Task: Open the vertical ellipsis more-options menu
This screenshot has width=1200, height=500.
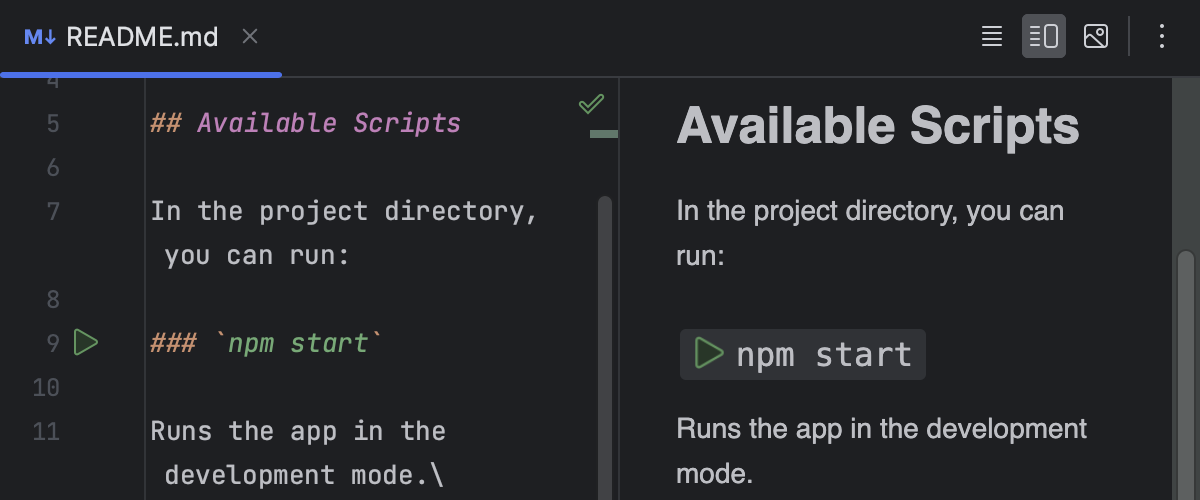Action: [x=1161, y=37]
